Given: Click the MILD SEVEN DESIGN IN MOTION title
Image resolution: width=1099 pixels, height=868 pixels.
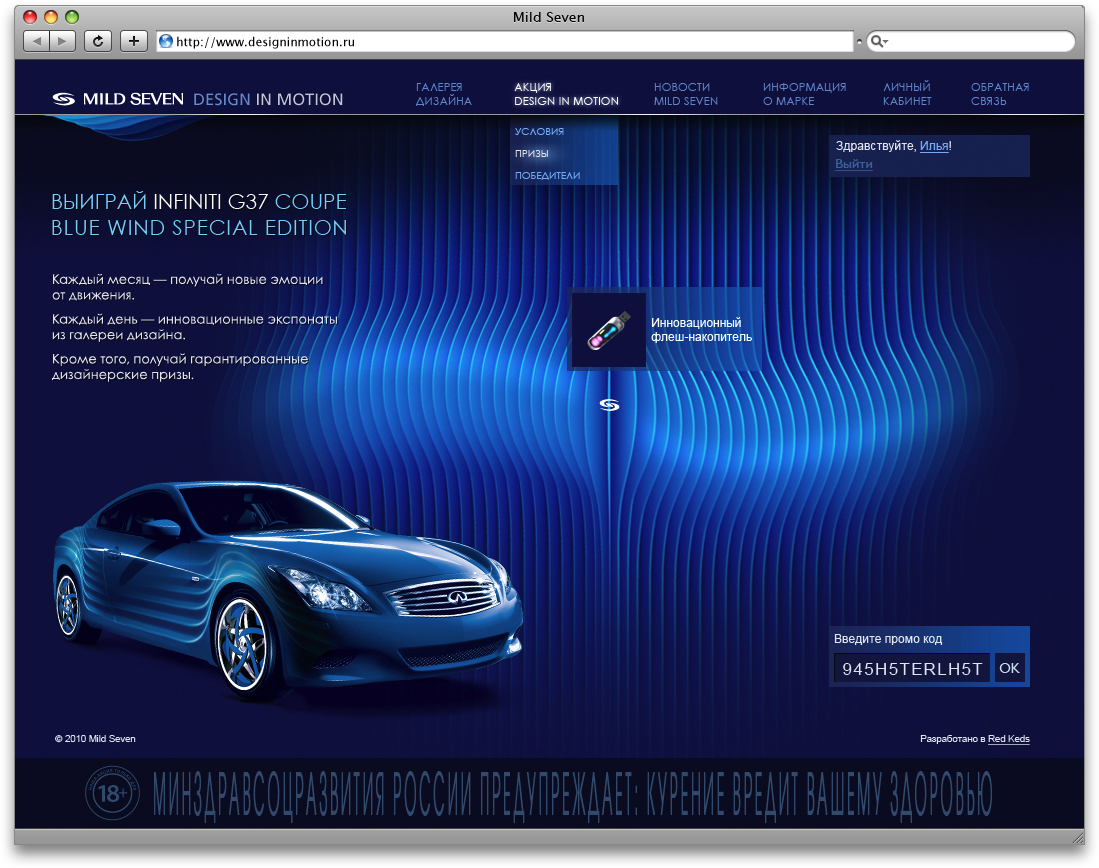Looking at the screenshot, I should point(198,100).
